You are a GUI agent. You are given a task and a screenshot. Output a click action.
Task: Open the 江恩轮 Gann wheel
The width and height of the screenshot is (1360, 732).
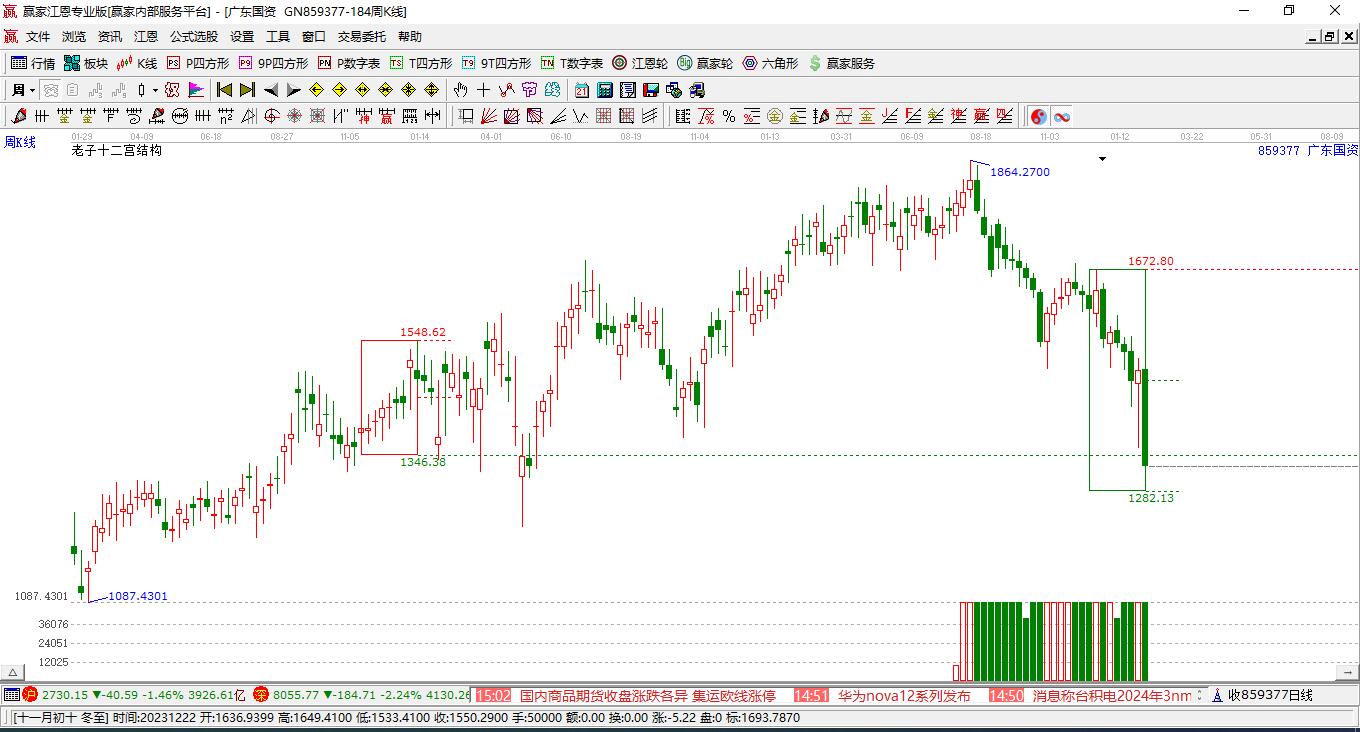point(640,63)
